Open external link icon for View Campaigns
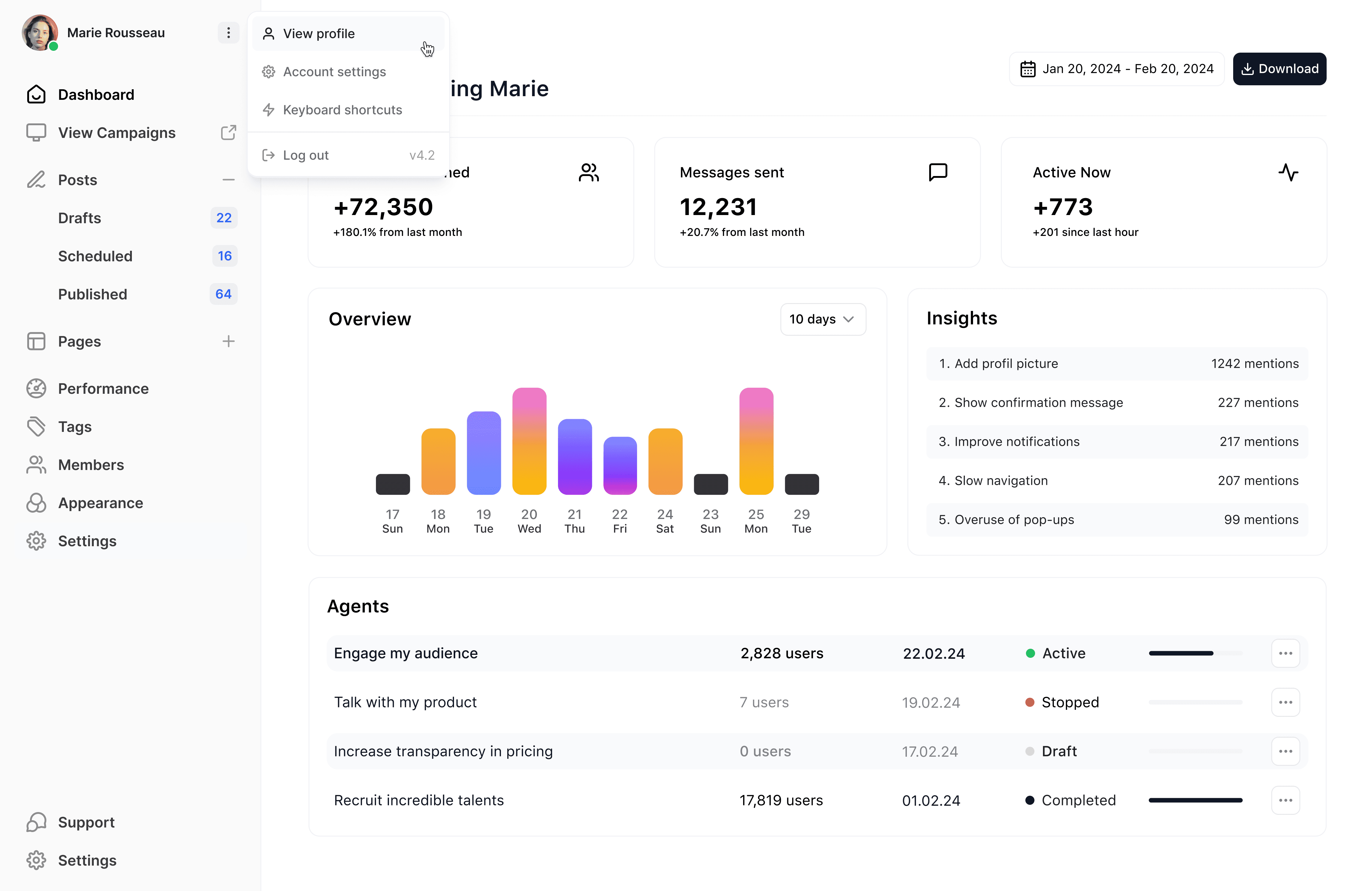Screen dimensions: 1372x891 [x=228, y=132]
